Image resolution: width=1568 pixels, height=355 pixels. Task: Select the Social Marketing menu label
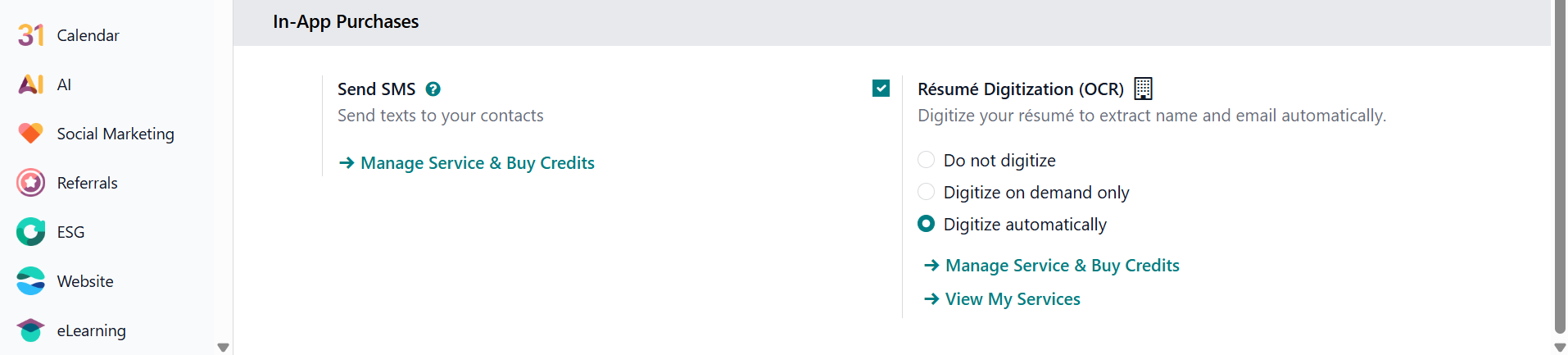coord(116,134)
